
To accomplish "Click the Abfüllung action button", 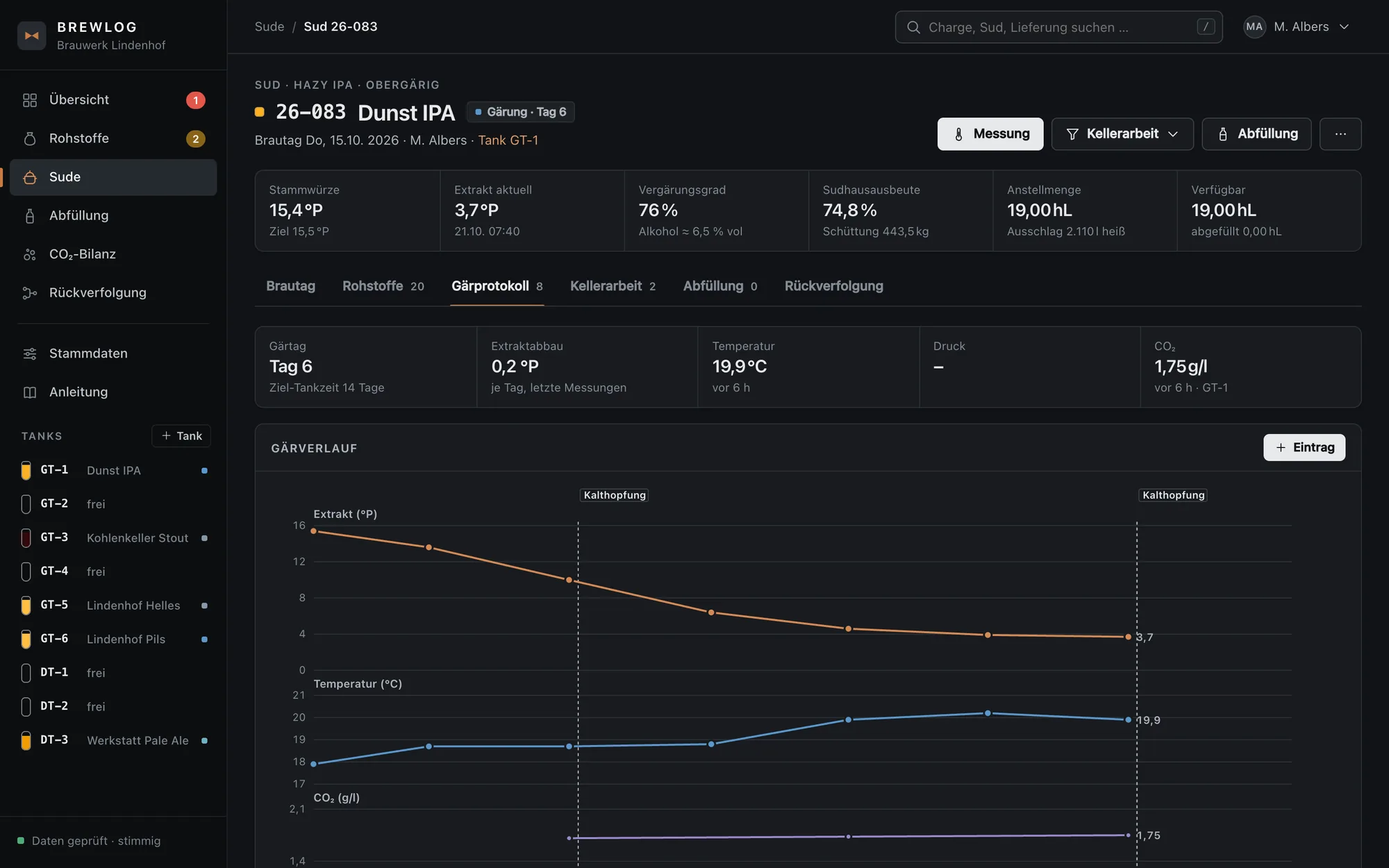I will point(1256,134).
